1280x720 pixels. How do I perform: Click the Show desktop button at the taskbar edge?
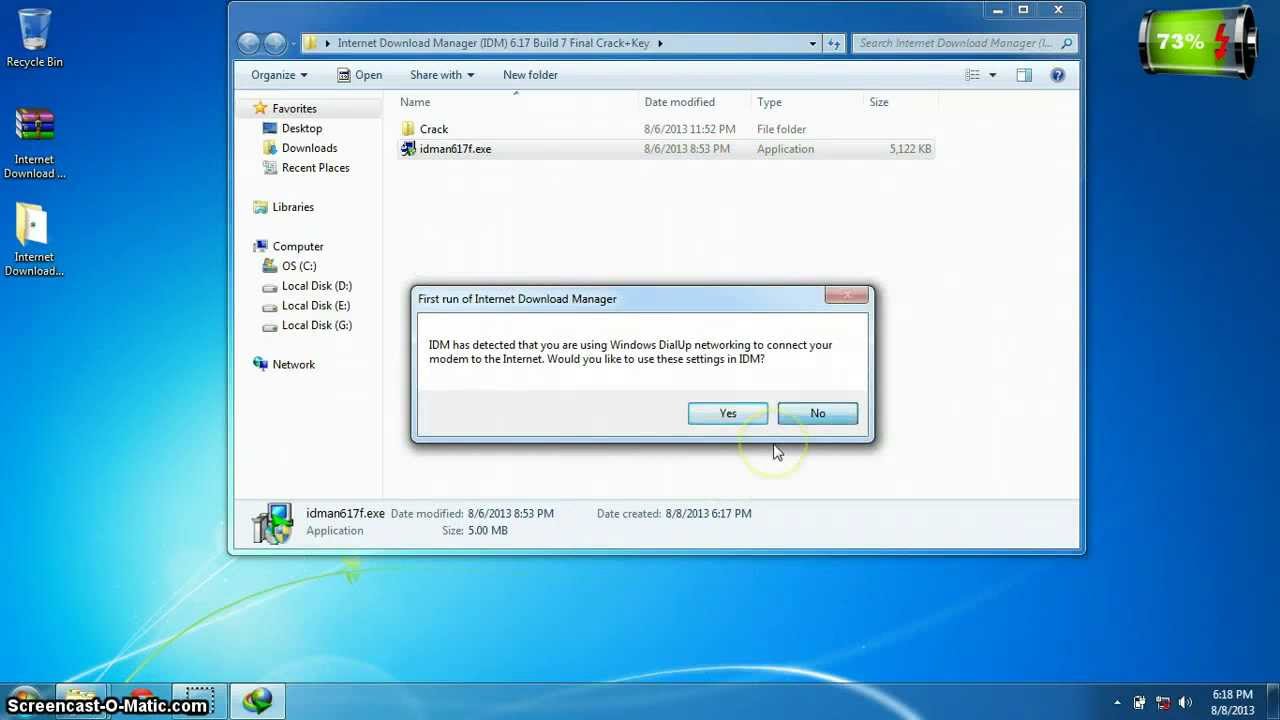pyautogui.click(x=1272, y=702)
